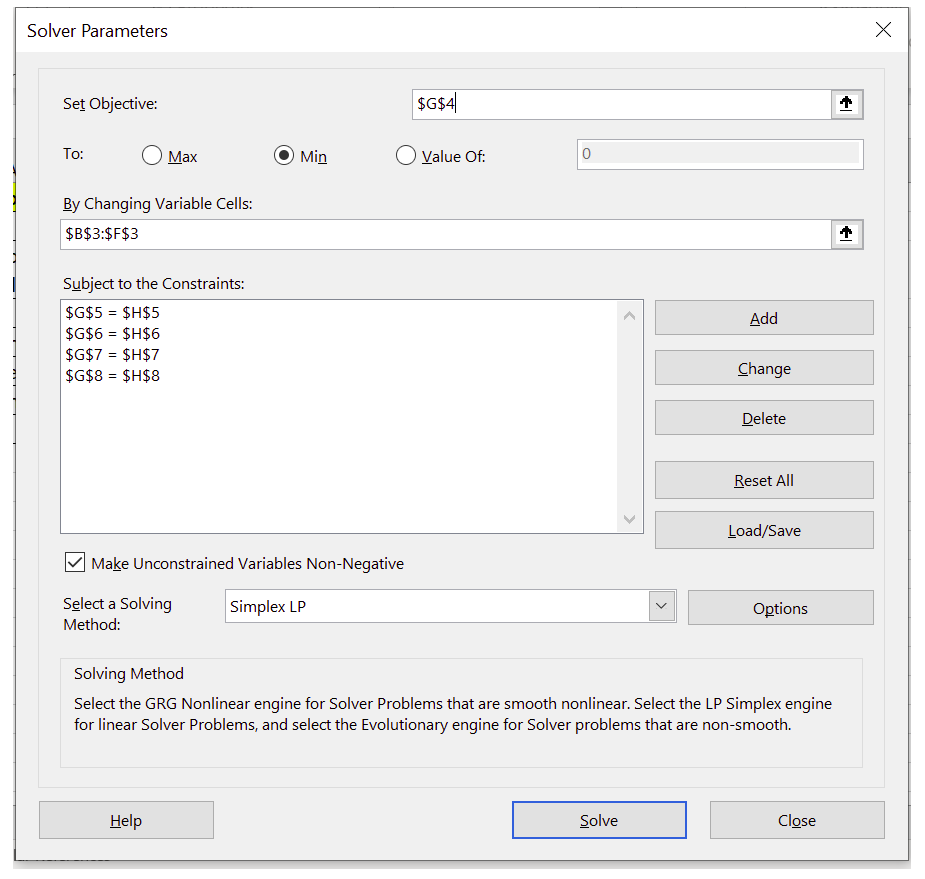Select the Max radio button

152,156
